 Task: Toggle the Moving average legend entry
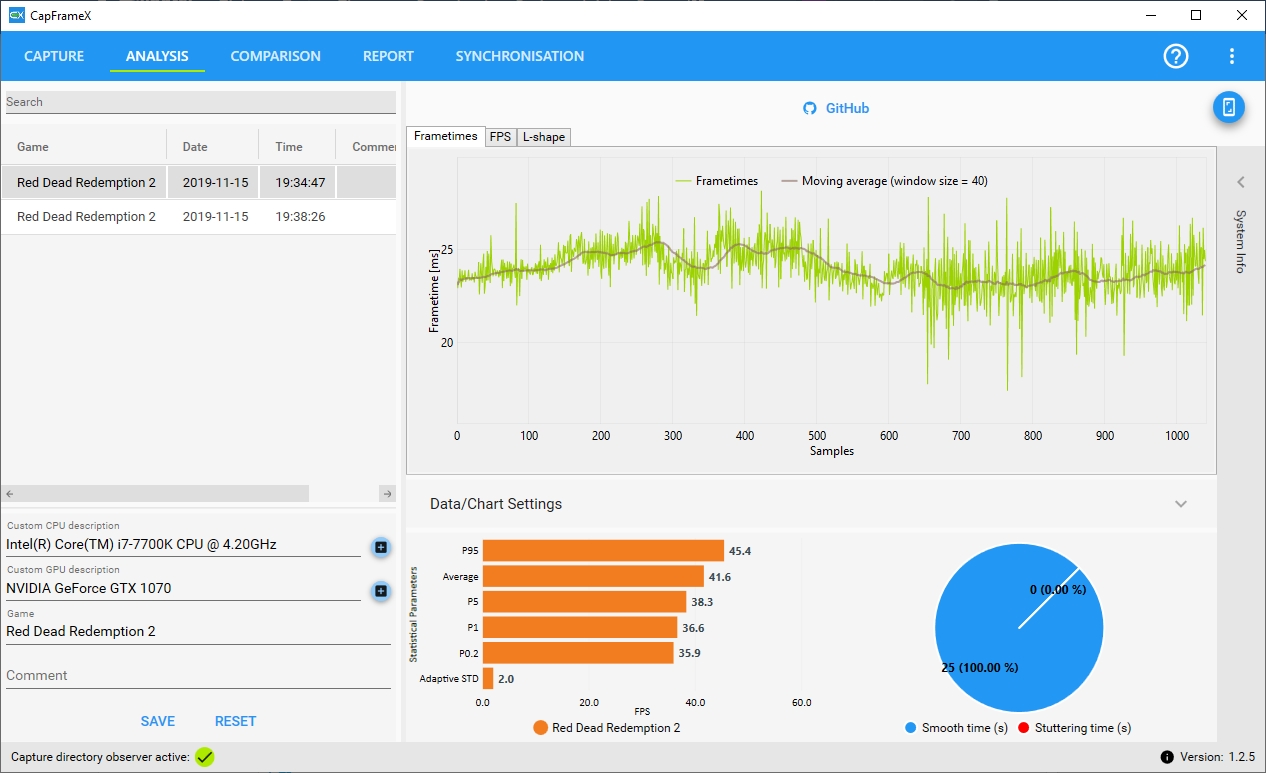click(885, 181)
